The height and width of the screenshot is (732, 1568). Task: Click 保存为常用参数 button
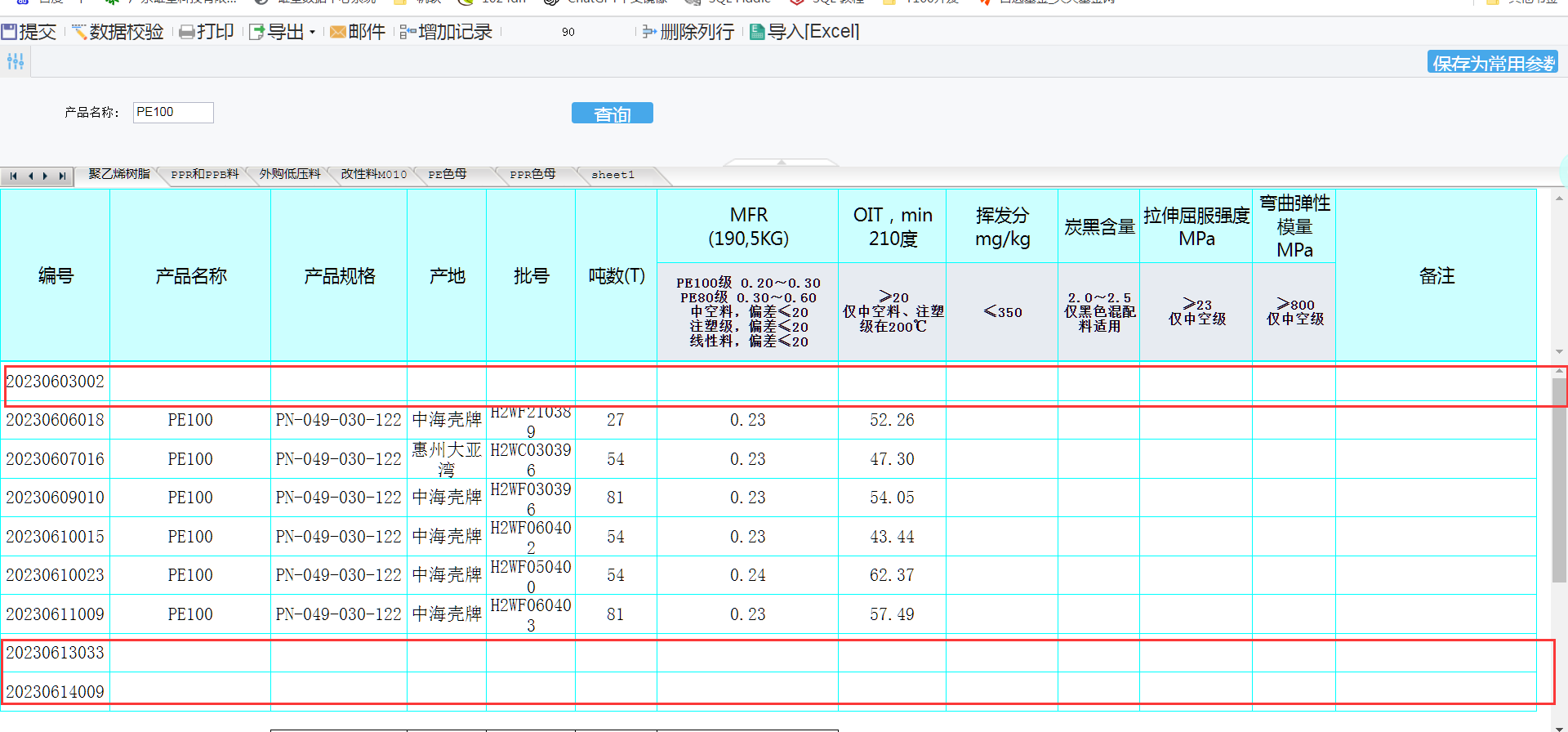pos(1493,62)
